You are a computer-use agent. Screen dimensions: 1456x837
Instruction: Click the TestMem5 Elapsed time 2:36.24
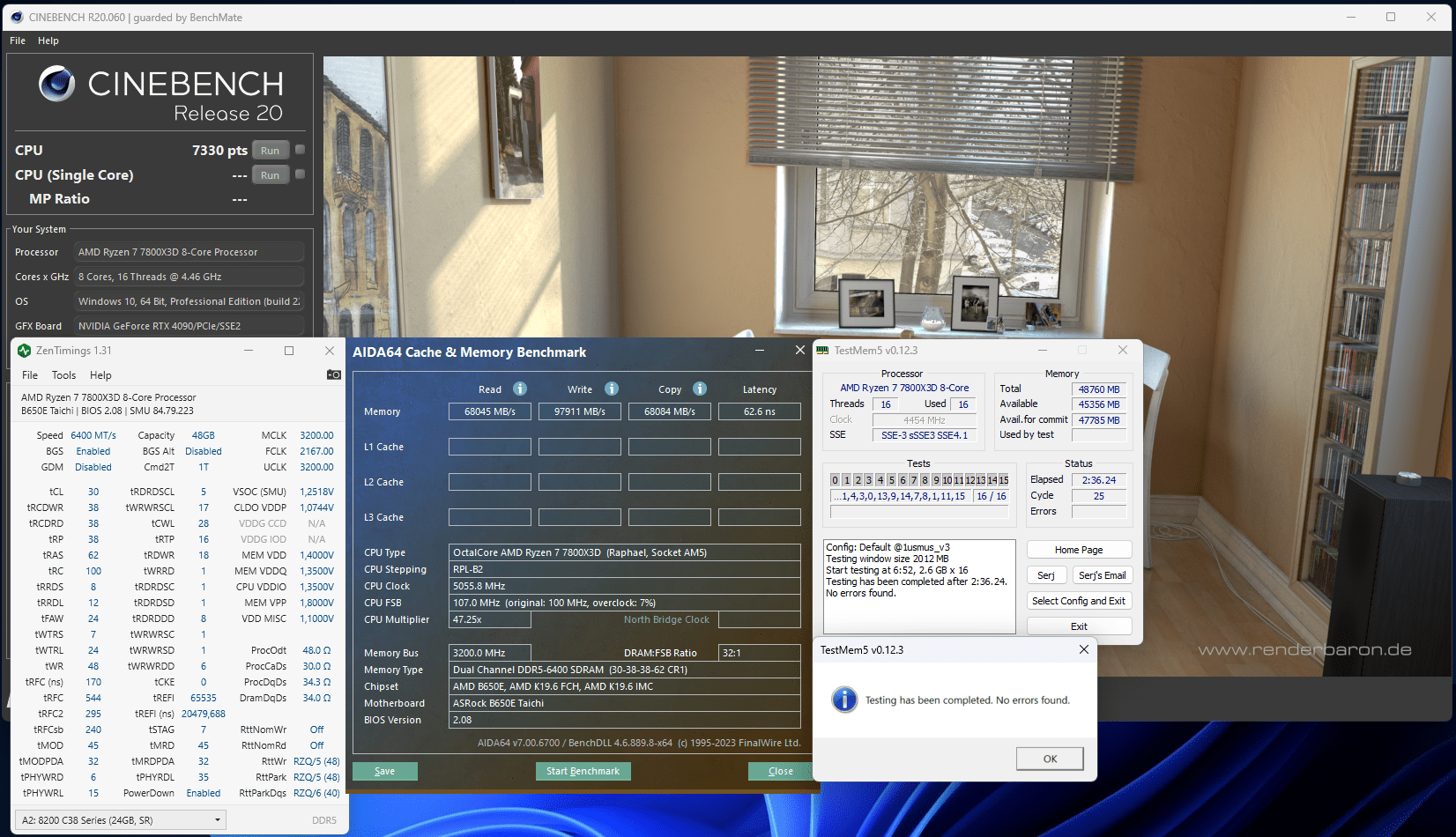tap(1099, 480)
